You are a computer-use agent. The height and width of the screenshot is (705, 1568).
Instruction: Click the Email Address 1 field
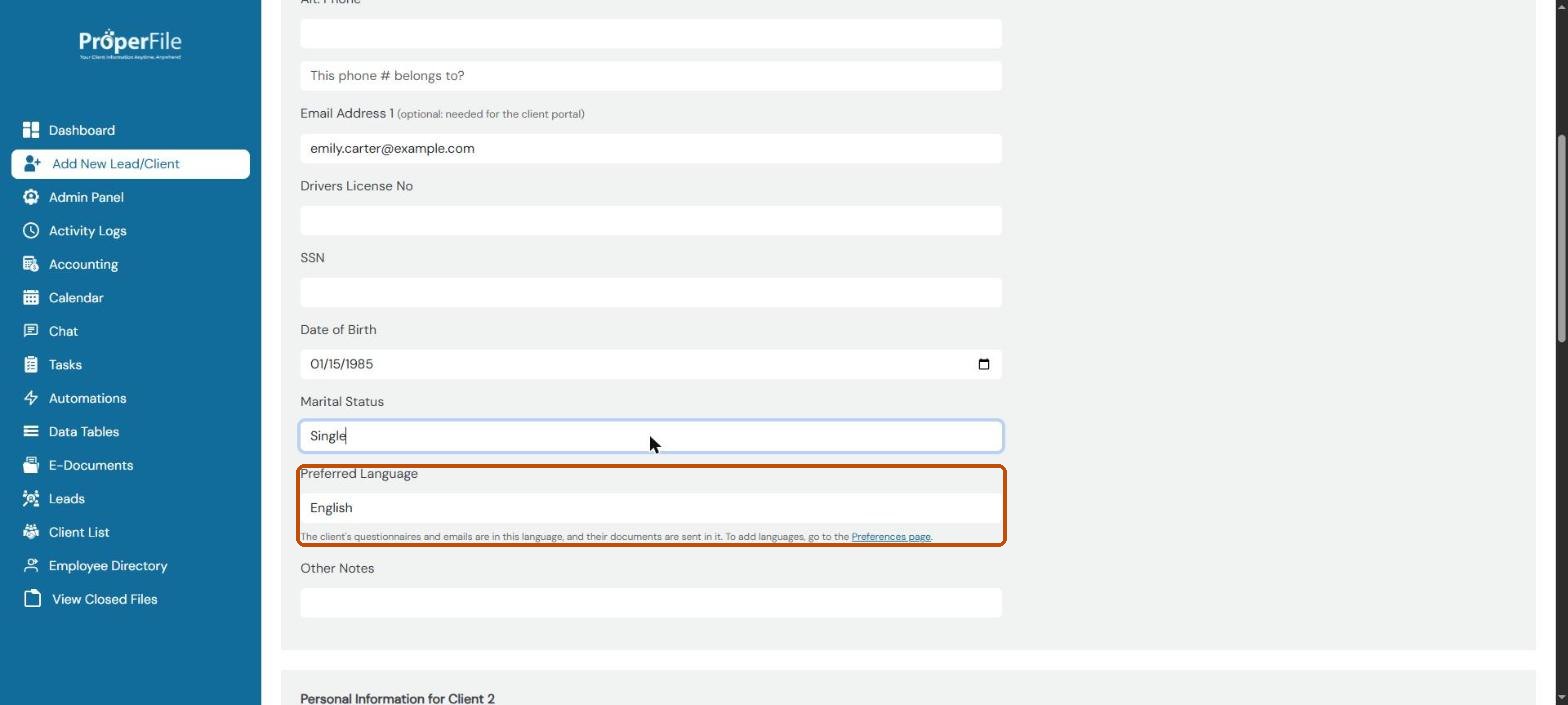pos(651,148)
